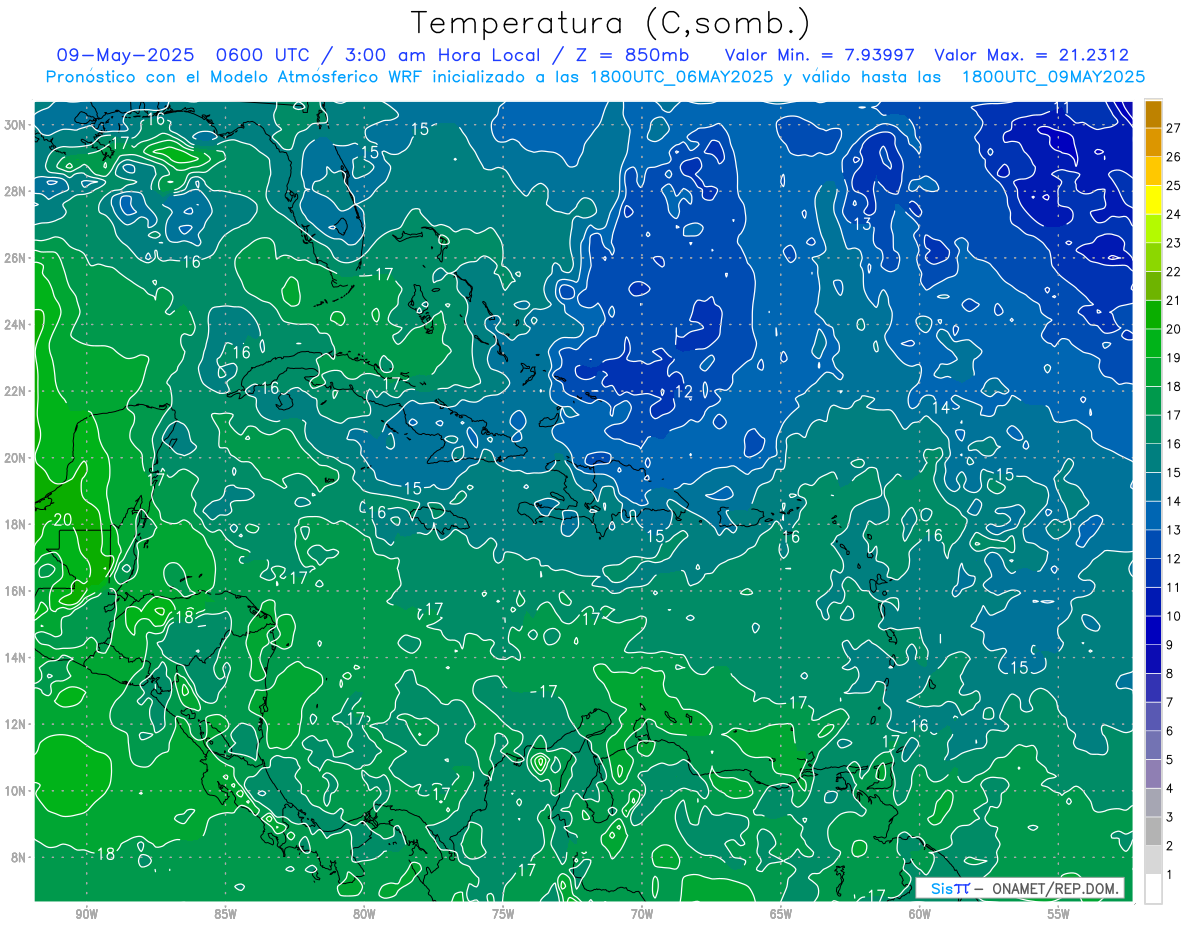The height and width of the screenshot is (927, 1200).
Task: Click the color scale label '8'
Action: tap(1170, 673)
